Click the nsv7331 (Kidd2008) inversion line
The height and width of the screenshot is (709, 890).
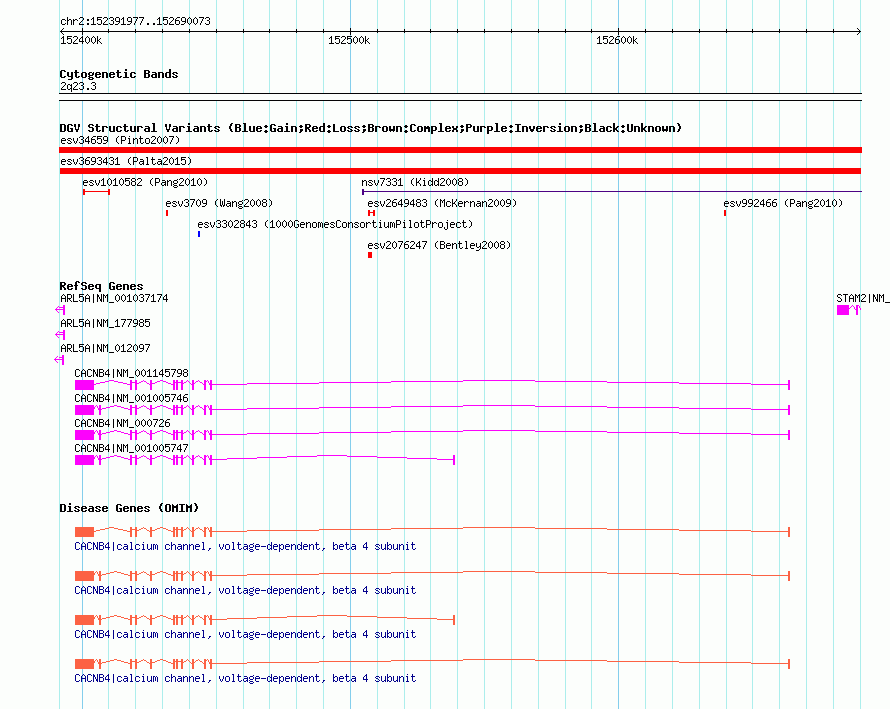pos(612,192)
